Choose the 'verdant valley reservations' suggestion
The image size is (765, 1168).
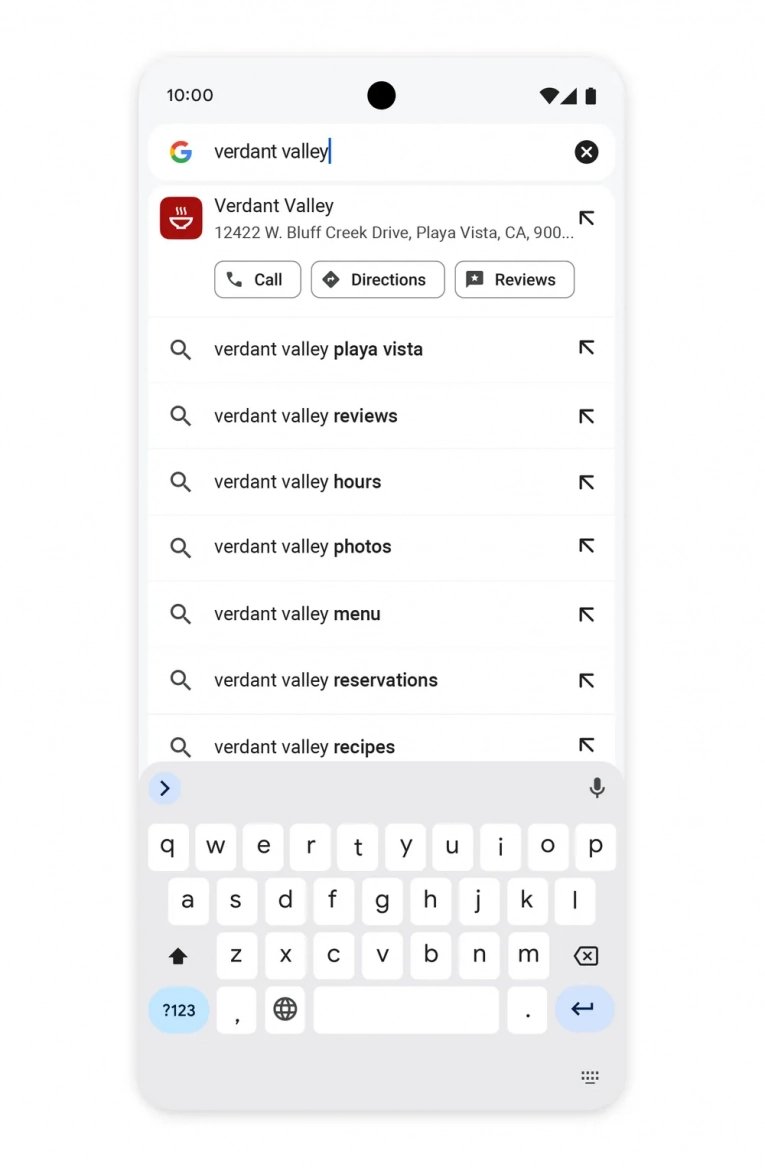tap(325, 680)
